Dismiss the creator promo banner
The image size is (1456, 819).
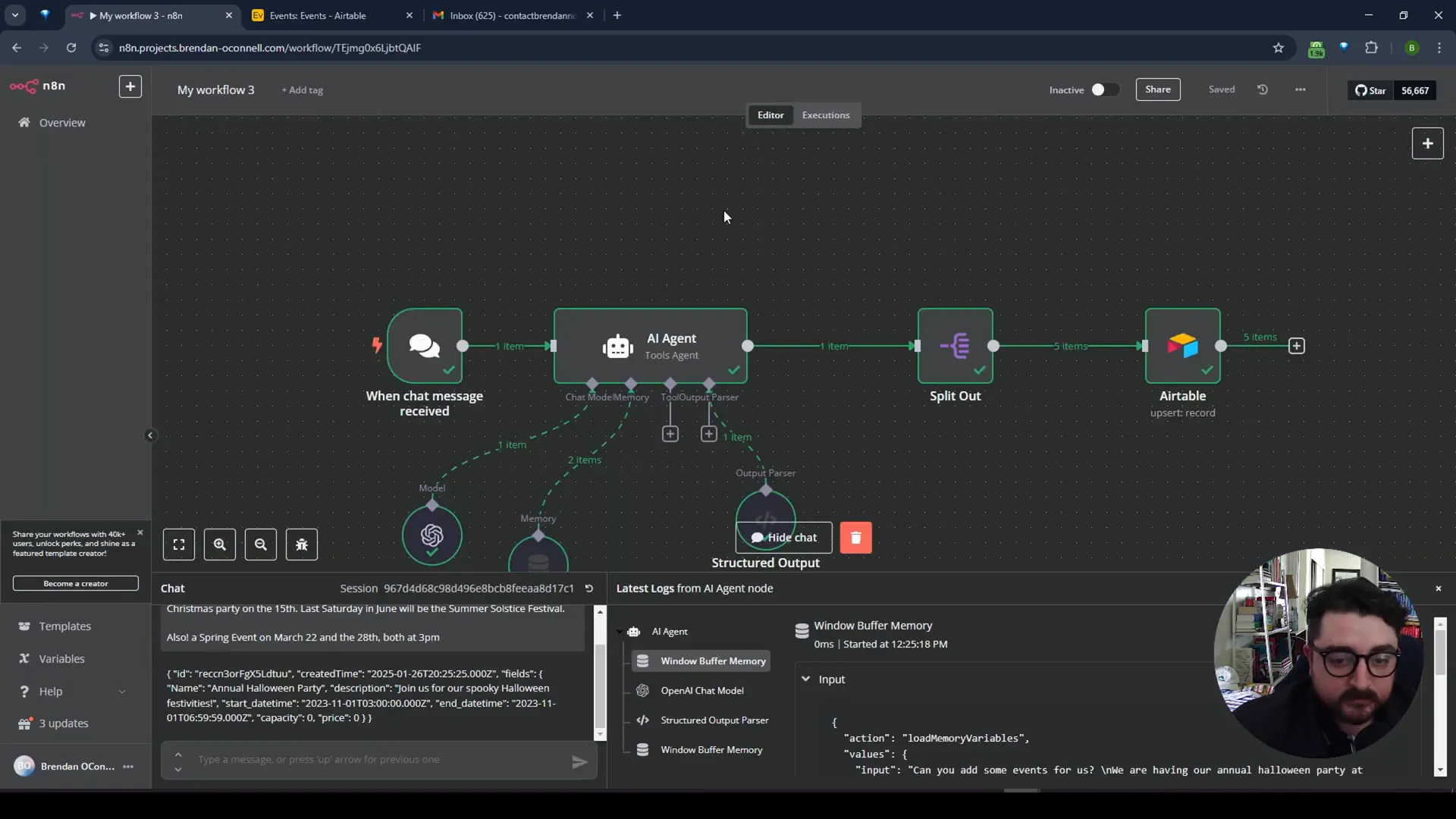click(x=140, y=533)
